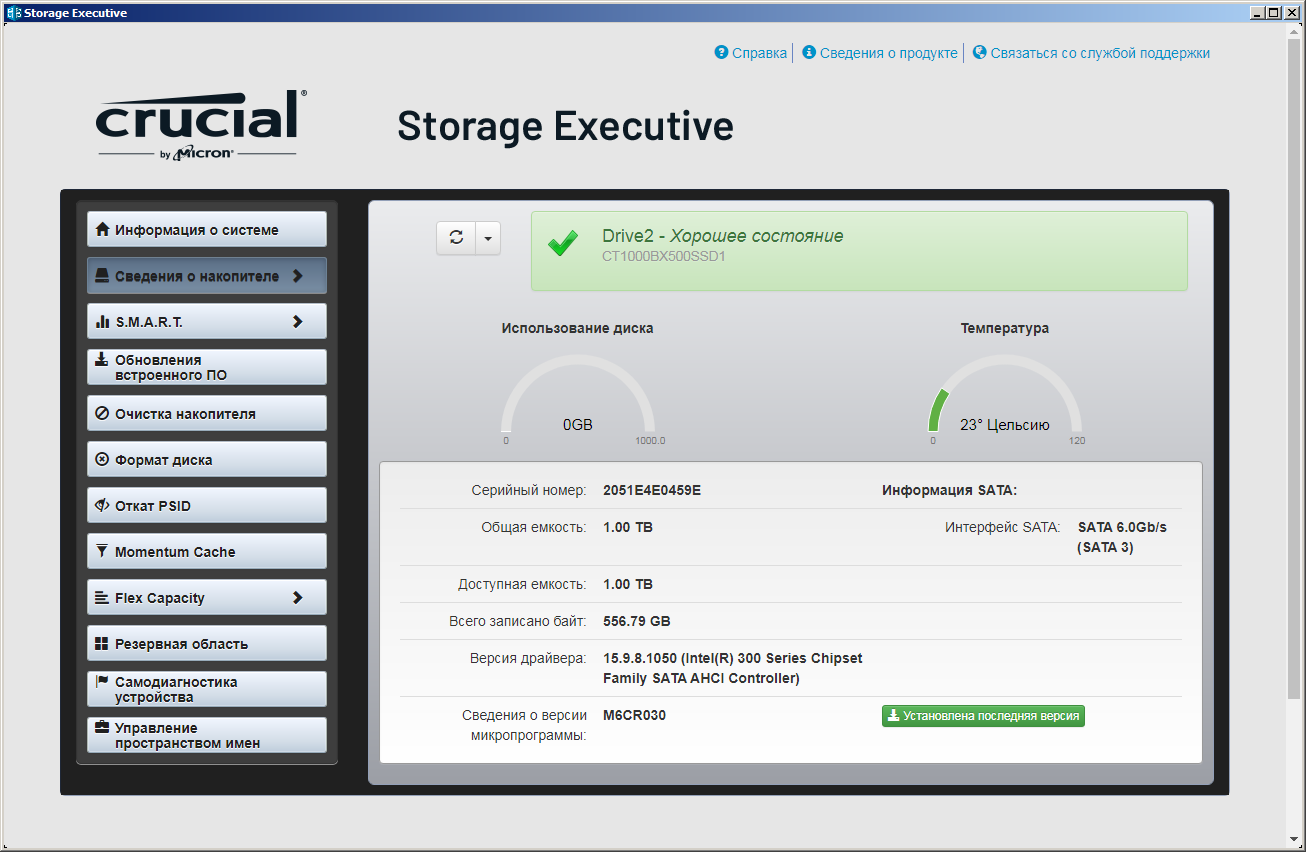Click the vertical scrollbar down arrow

coord(1296,839)
